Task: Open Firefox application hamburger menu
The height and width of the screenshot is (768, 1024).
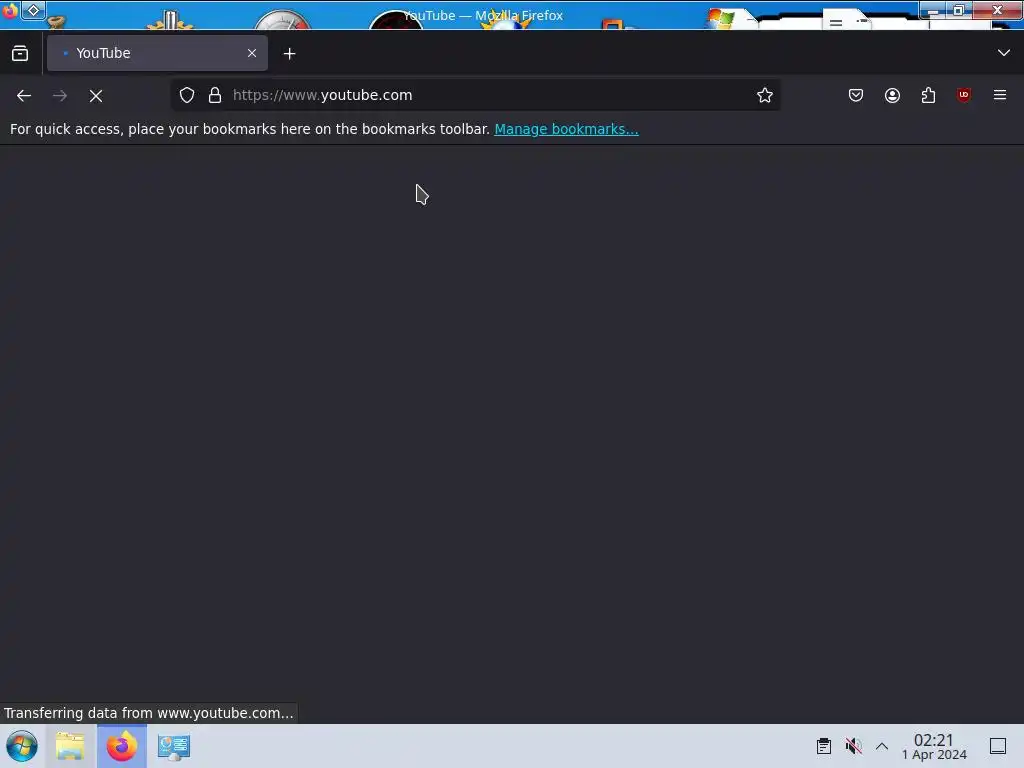Action: pyautogui.click(x=1000, y=95)
